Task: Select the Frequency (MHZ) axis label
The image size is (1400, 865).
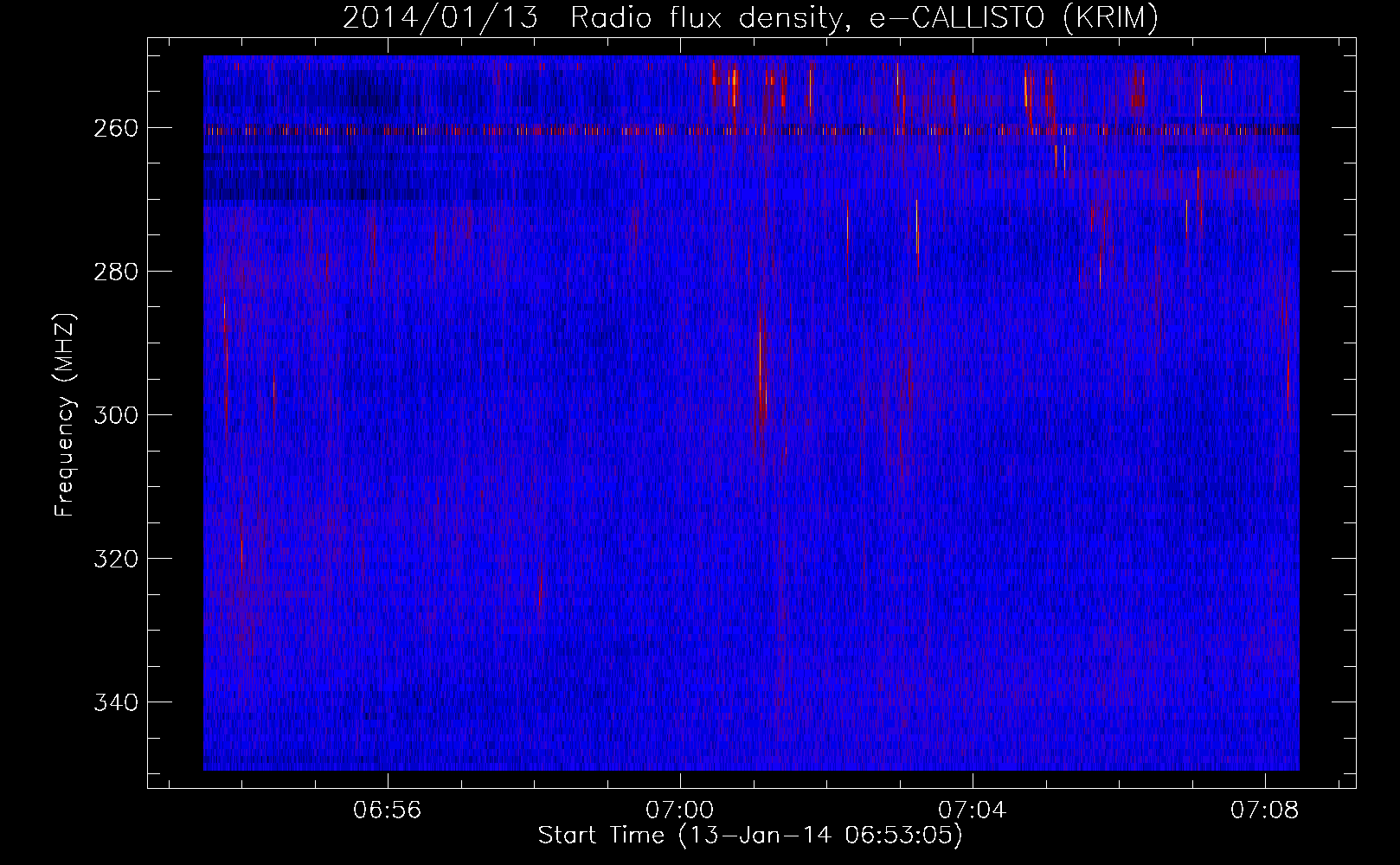Action: point(65,414)
